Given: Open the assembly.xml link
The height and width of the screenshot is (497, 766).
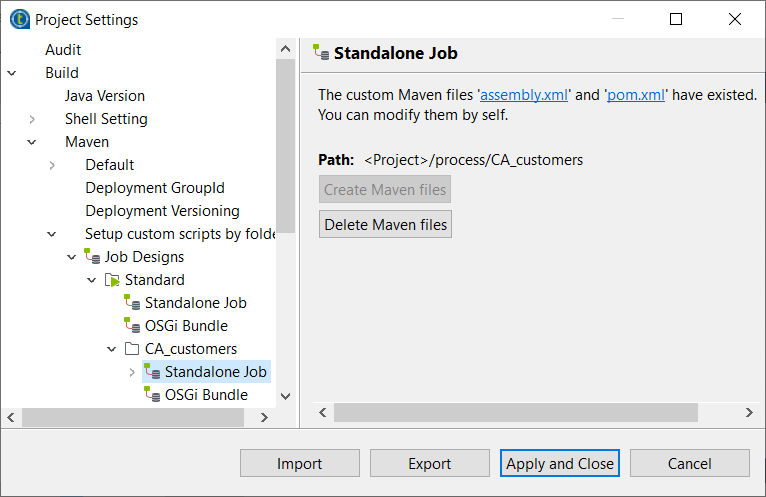Looking at the screenshot, I should point(525,95).
